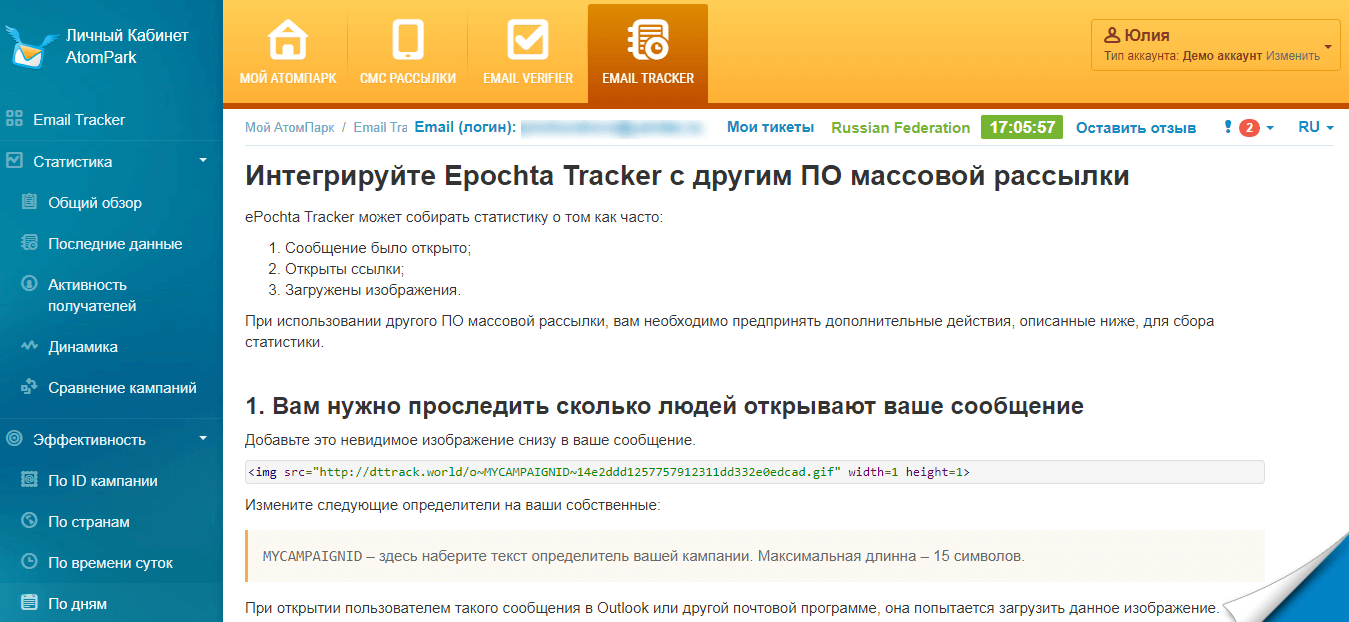Click the Последние данные database icon
This screenshot has width=1349, height=622.
click(29, 243)
